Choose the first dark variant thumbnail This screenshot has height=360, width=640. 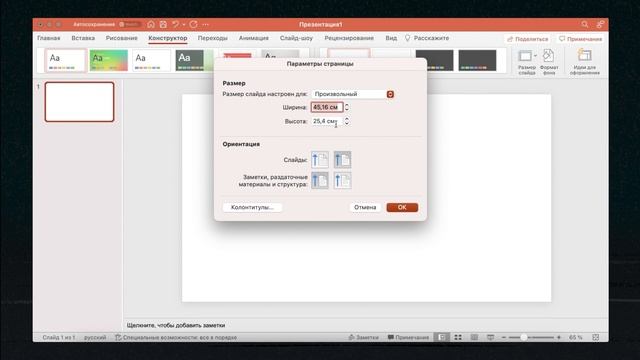click(434, 60)
